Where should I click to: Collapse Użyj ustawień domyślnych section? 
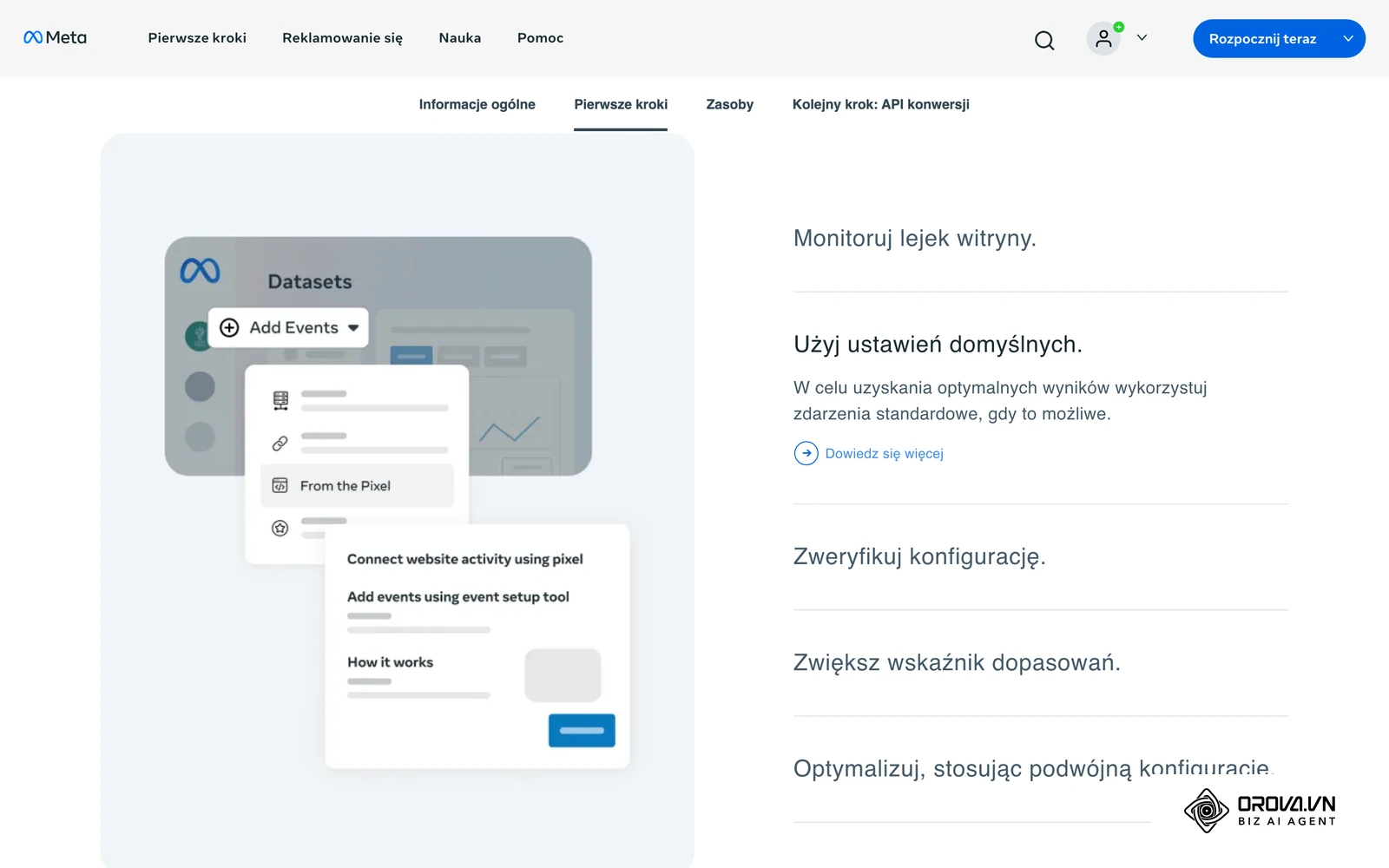pyautogui.click(x=938, y=345)
